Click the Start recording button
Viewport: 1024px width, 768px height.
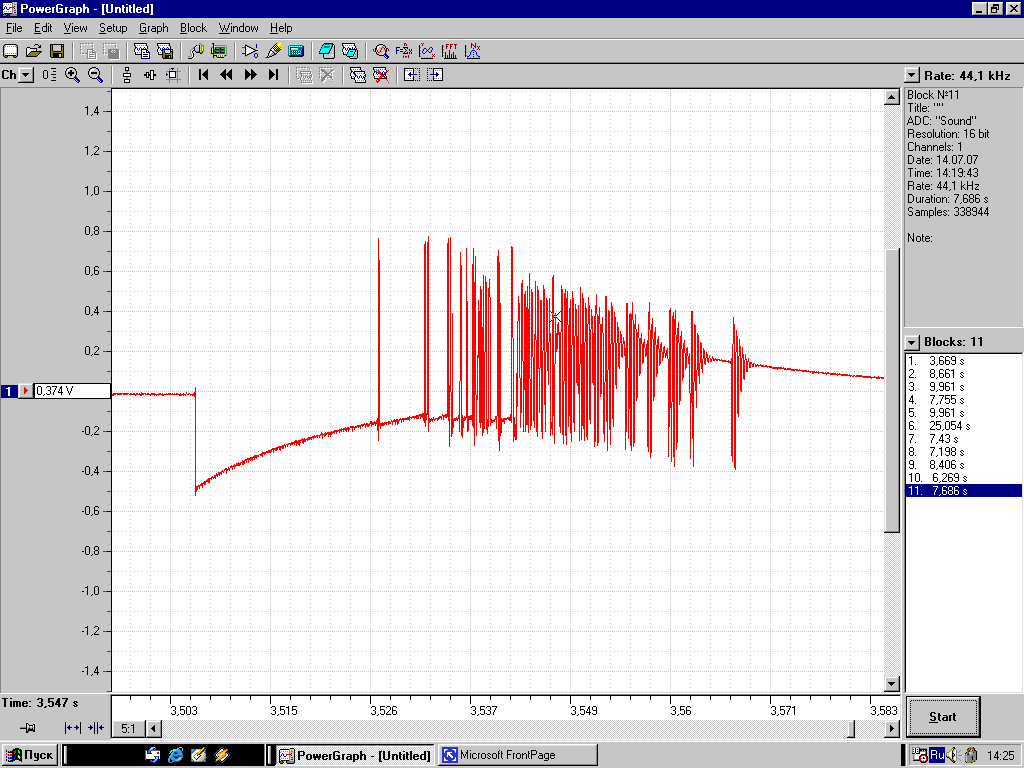coord(942,717)
